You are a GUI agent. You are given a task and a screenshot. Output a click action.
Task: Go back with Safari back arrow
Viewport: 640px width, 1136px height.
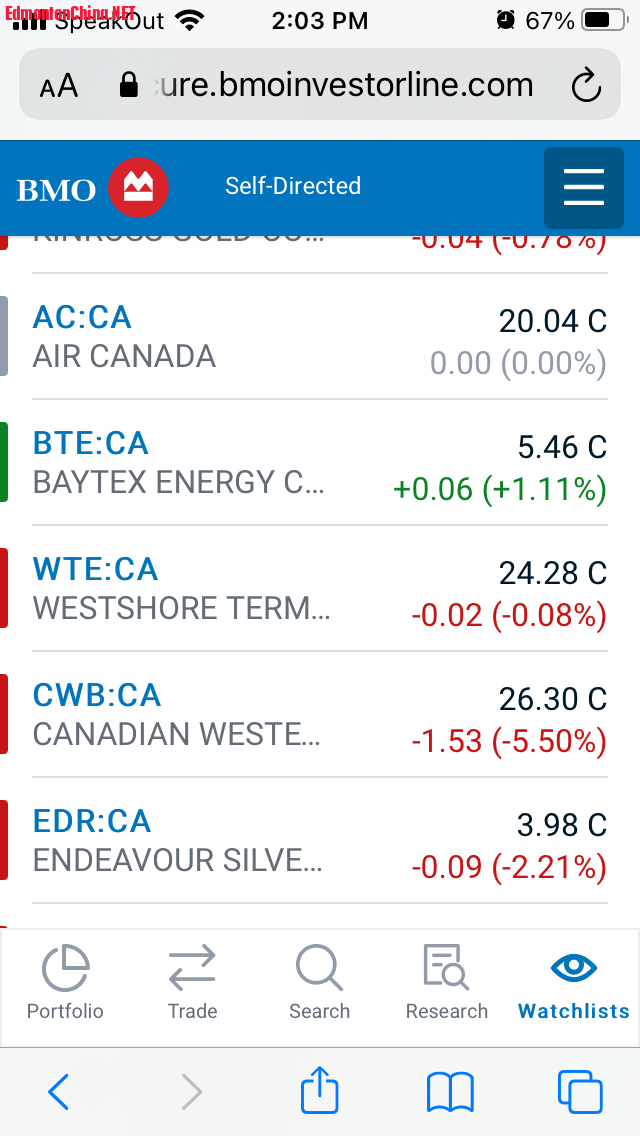click(x=58, y=1091)
